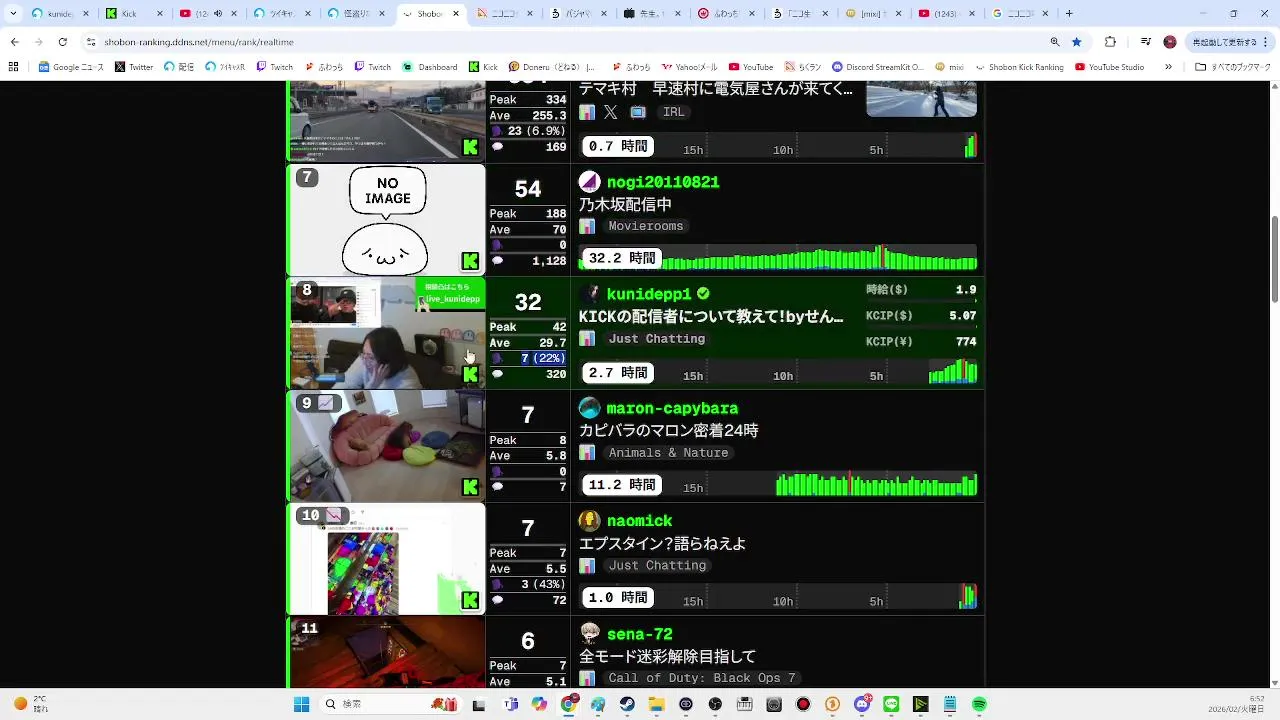The image size is (1280, 720).
Task: Open the media controls button in the toolbar
Action: point(1145,42)
